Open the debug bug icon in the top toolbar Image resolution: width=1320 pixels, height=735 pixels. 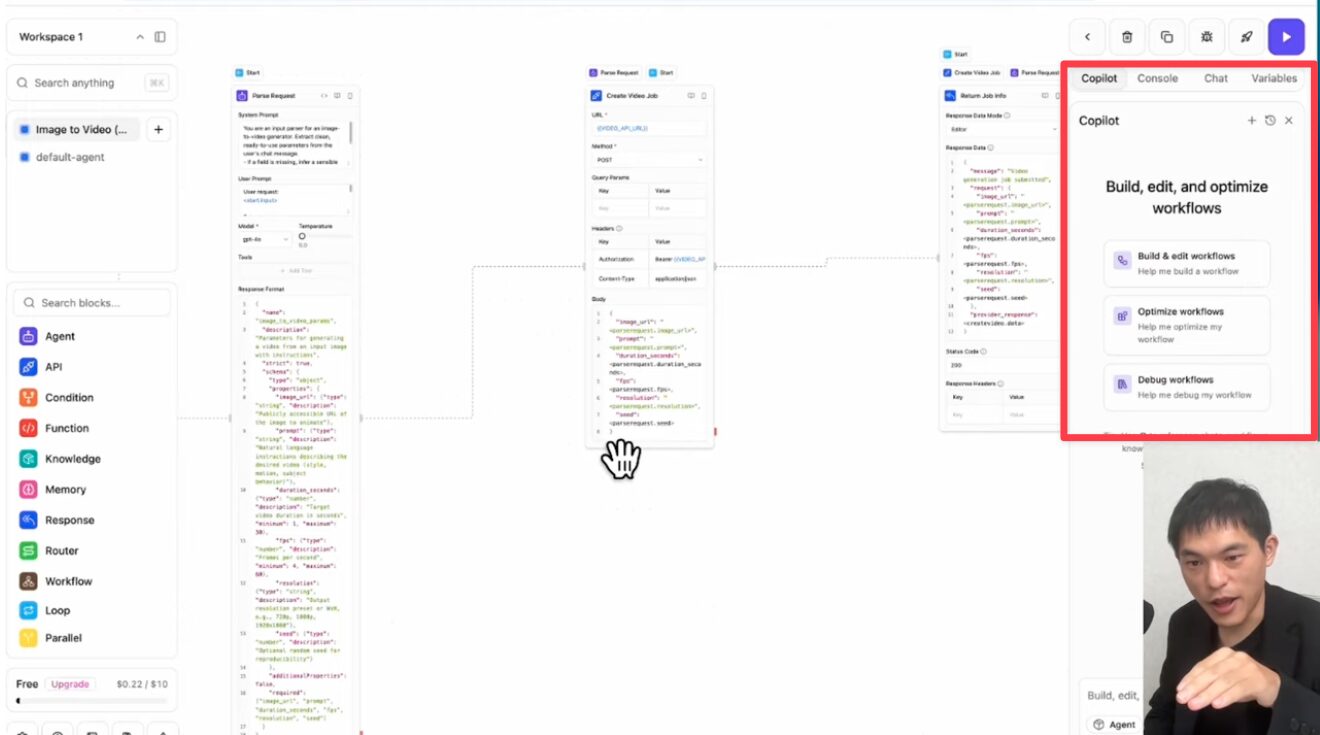pos(1207,37)
